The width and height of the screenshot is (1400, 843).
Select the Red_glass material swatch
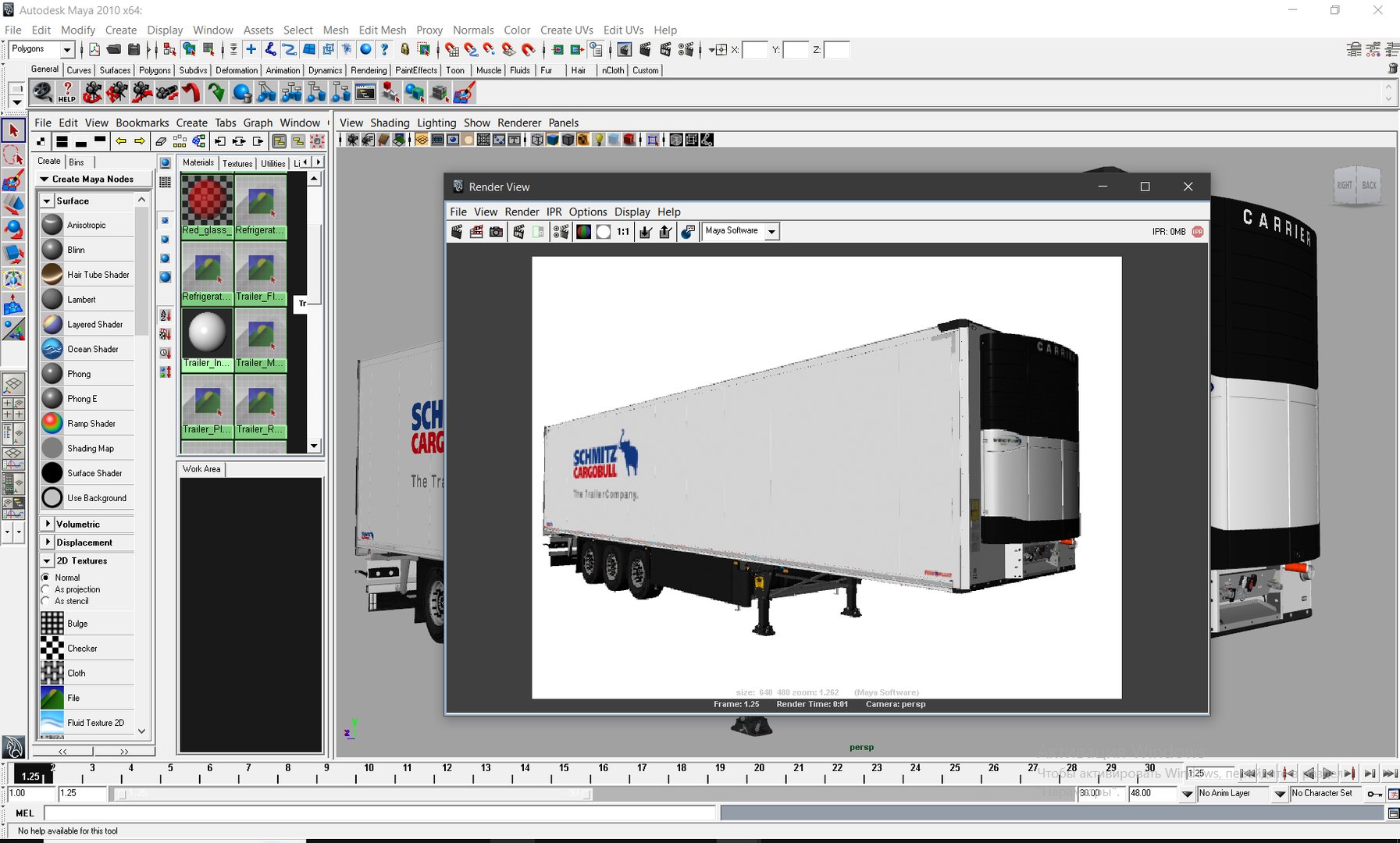point(207,205)
